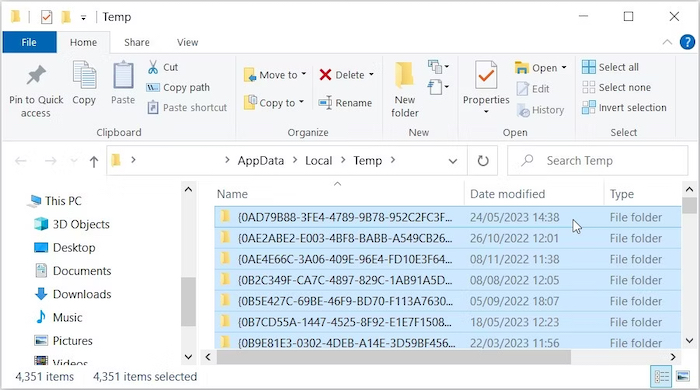Screen dimensions: 700x390
Task: Click the Cut scissors command
Action: click(163, 67)
